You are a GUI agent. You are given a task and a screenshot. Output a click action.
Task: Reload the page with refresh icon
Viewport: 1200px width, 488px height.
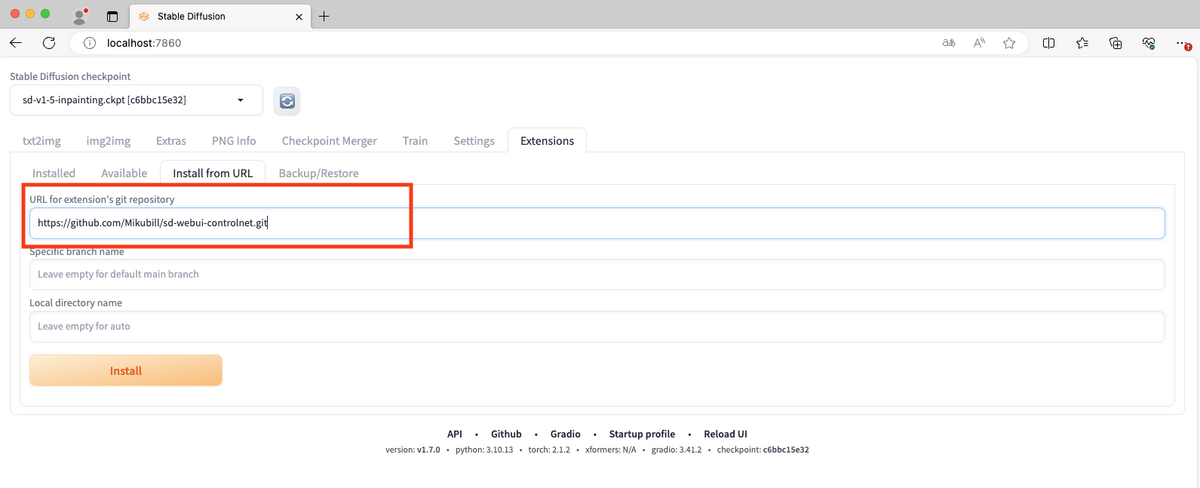[48, 43]
